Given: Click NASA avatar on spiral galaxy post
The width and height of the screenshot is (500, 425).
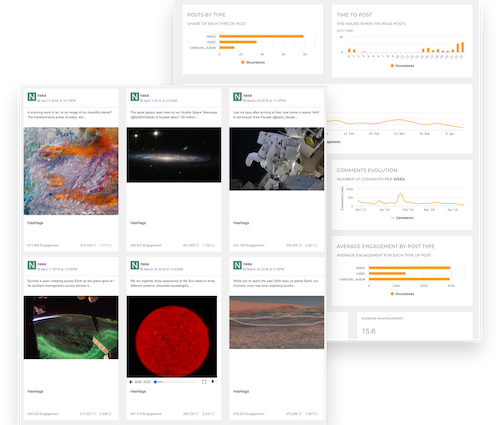Looking at the screenshot, I should [x=135, y=97].
